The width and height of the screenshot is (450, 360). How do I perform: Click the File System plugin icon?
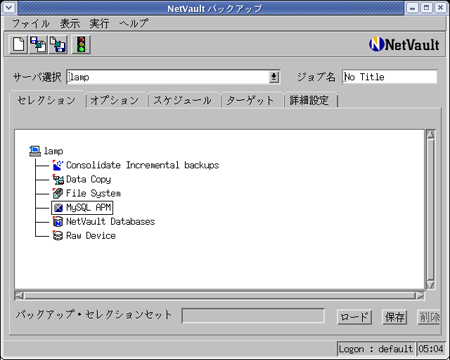tap(58, 193)
